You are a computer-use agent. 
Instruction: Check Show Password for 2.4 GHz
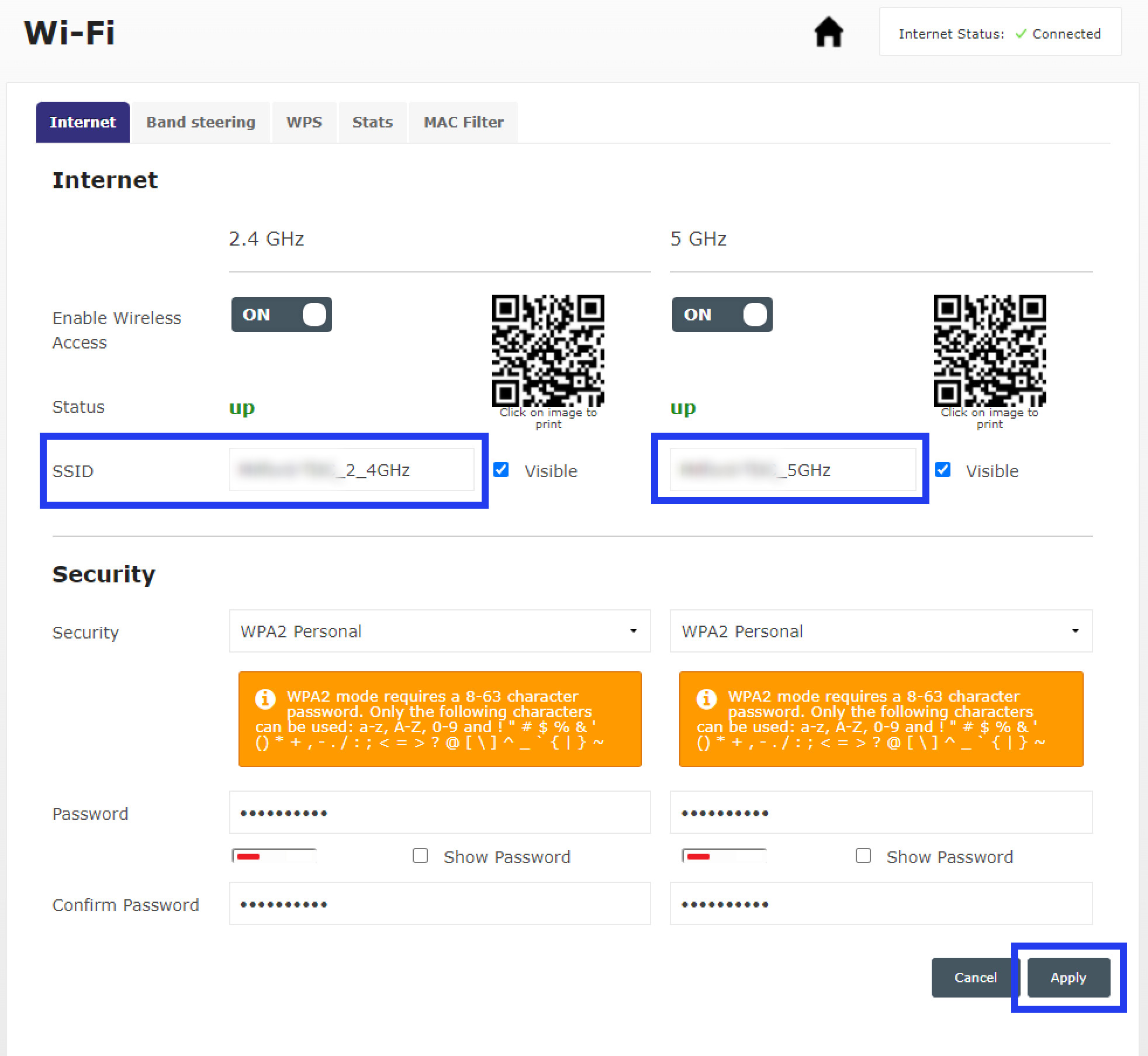pyautogui.click(x=420, y=856)
